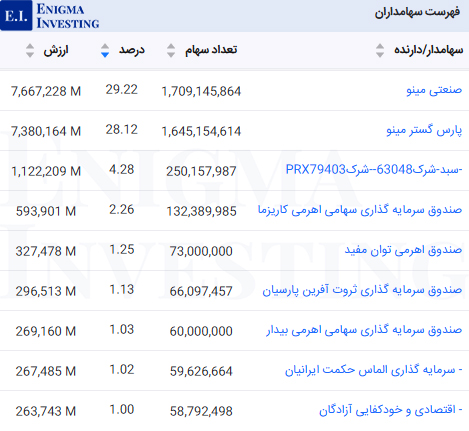The image size is (469, 431).
Task: Click value 1,122,209 M
Action: (46, 171)
